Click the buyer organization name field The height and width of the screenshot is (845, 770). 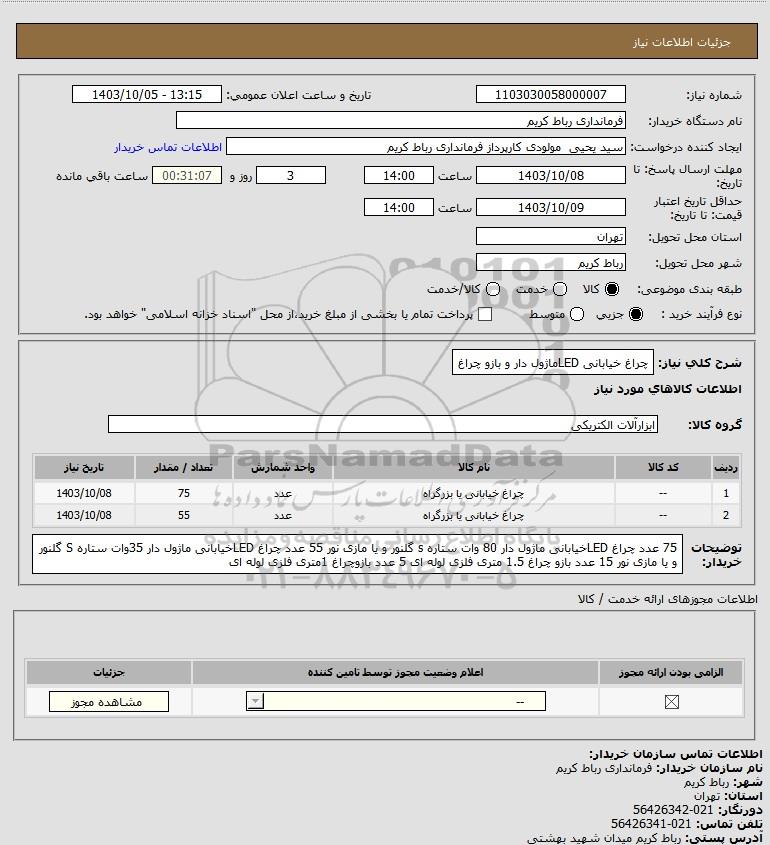401,120
